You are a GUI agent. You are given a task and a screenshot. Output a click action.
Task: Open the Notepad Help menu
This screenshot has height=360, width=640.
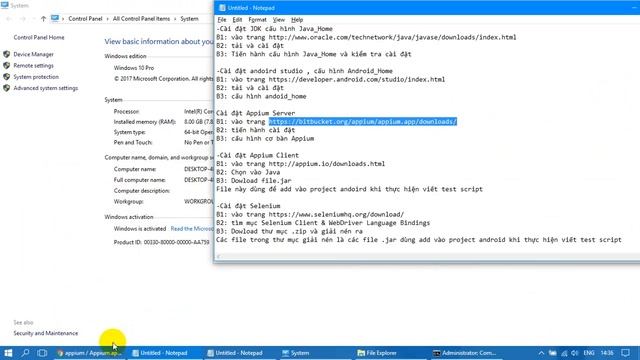297,20
